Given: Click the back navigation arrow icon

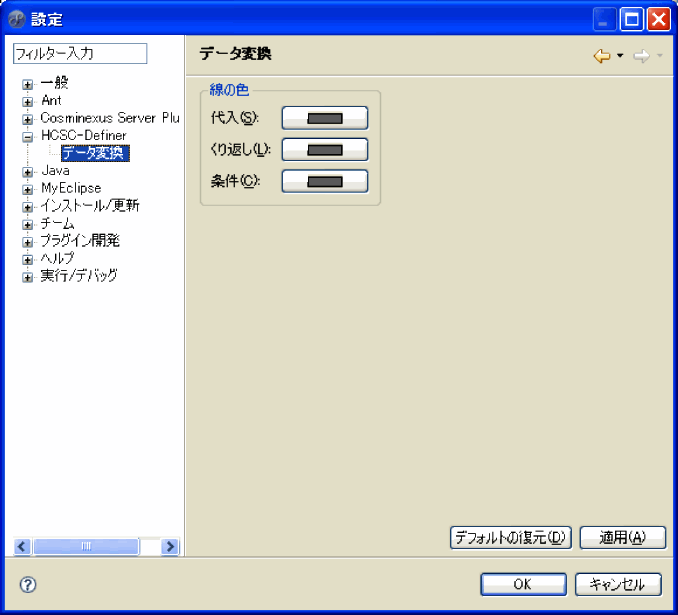Looking at the screenshot, I should click(602, 55).
